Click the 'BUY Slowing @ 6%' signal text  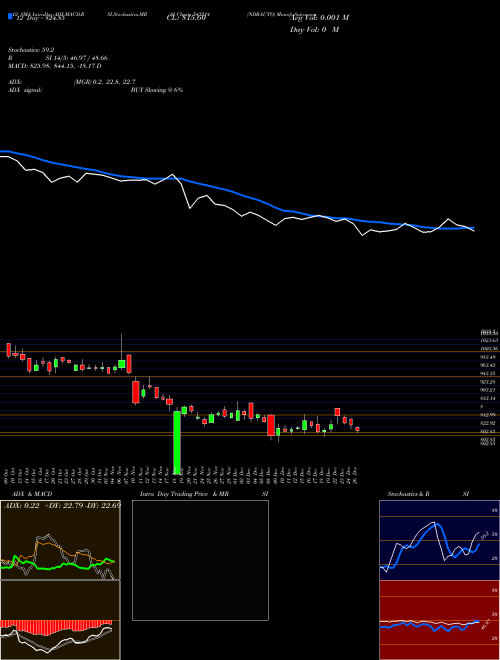pos(157,90)
